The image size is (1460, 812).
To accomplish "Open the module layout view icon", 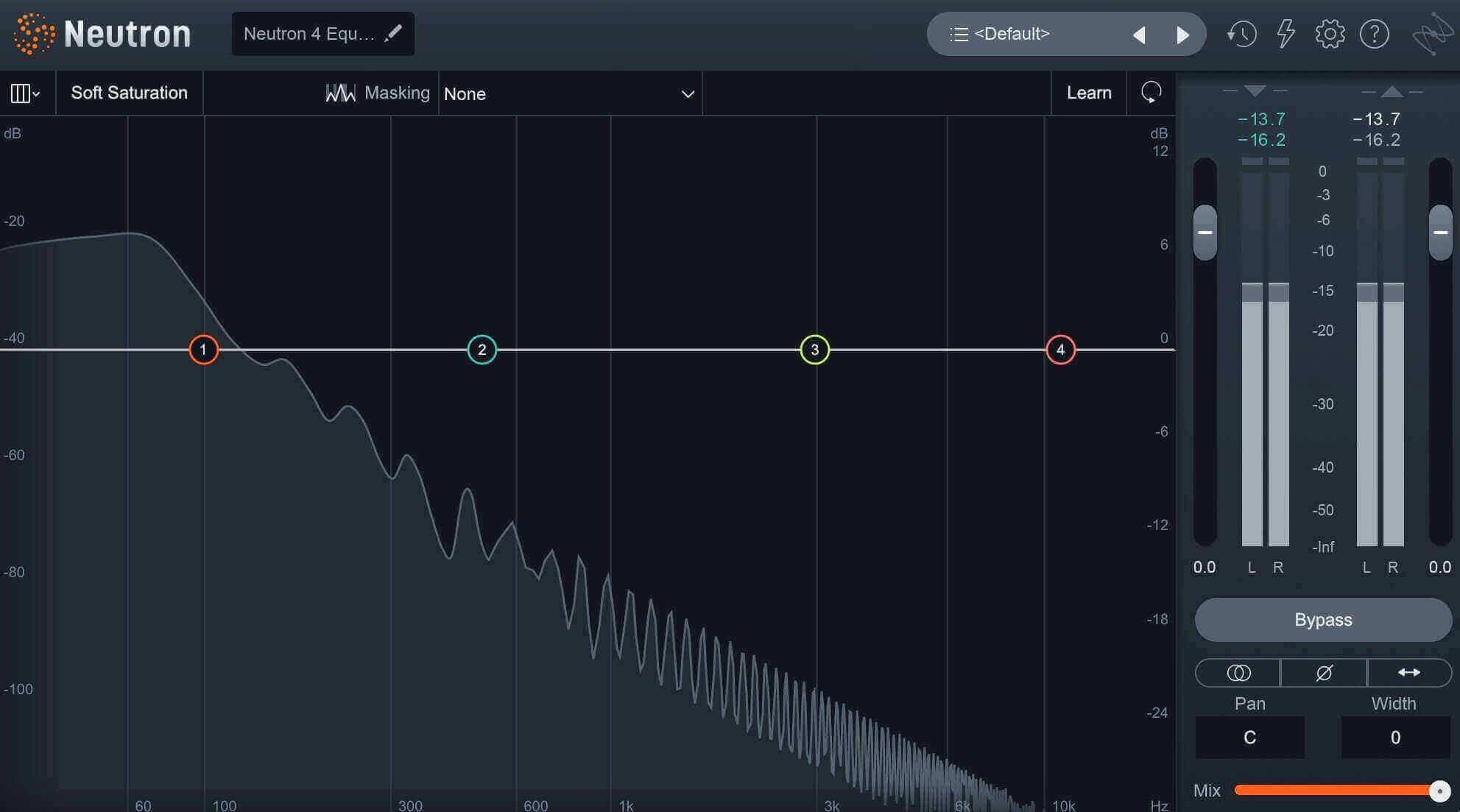I will (25, 93).
